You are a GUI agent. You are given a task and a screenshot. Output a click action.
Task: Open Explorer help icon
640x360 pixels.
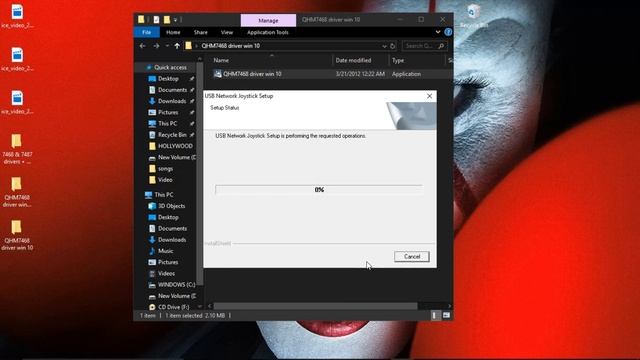448,32
